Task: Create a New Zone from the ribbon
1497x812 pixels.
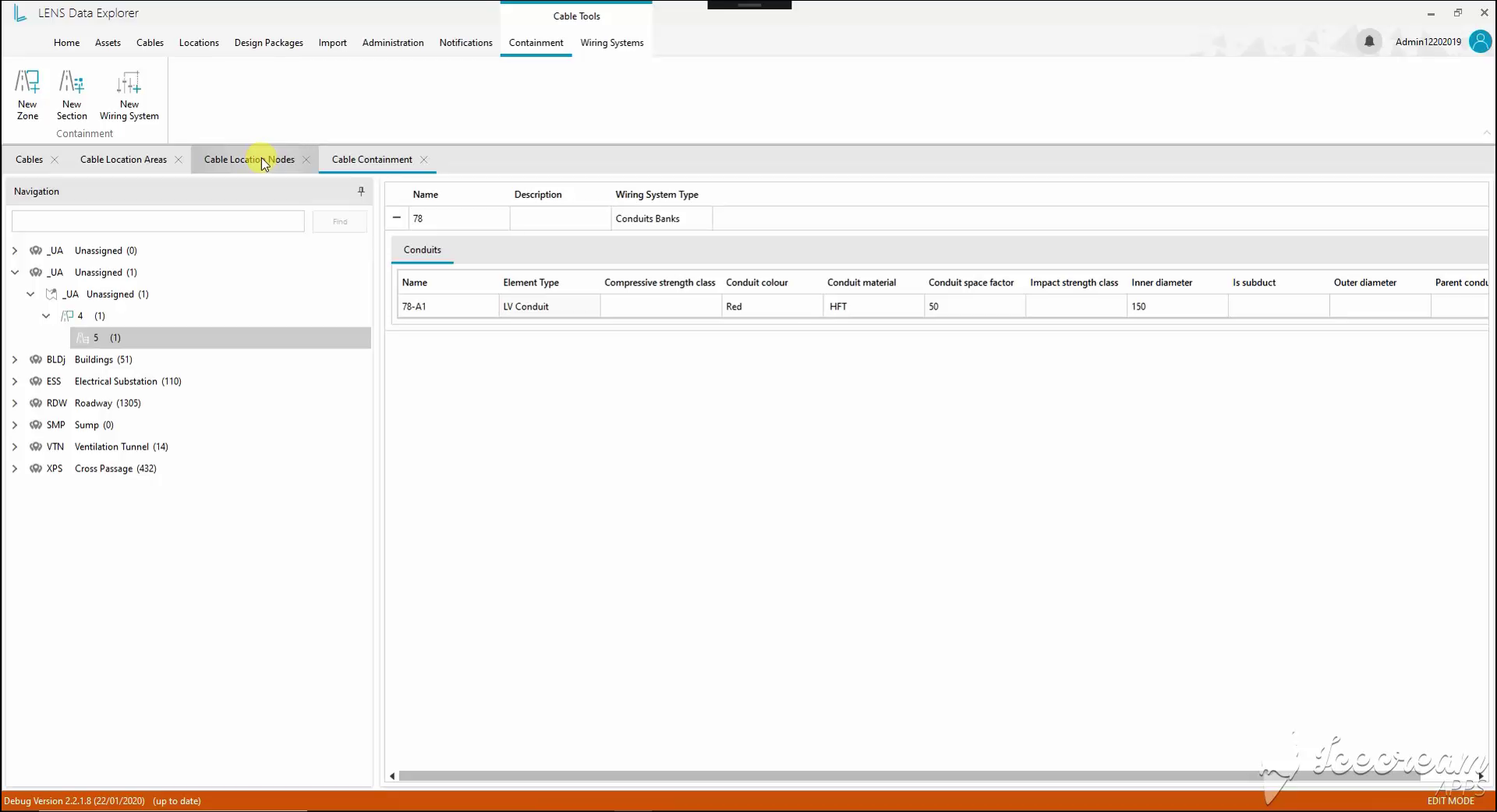Action: tap(27, 94)
